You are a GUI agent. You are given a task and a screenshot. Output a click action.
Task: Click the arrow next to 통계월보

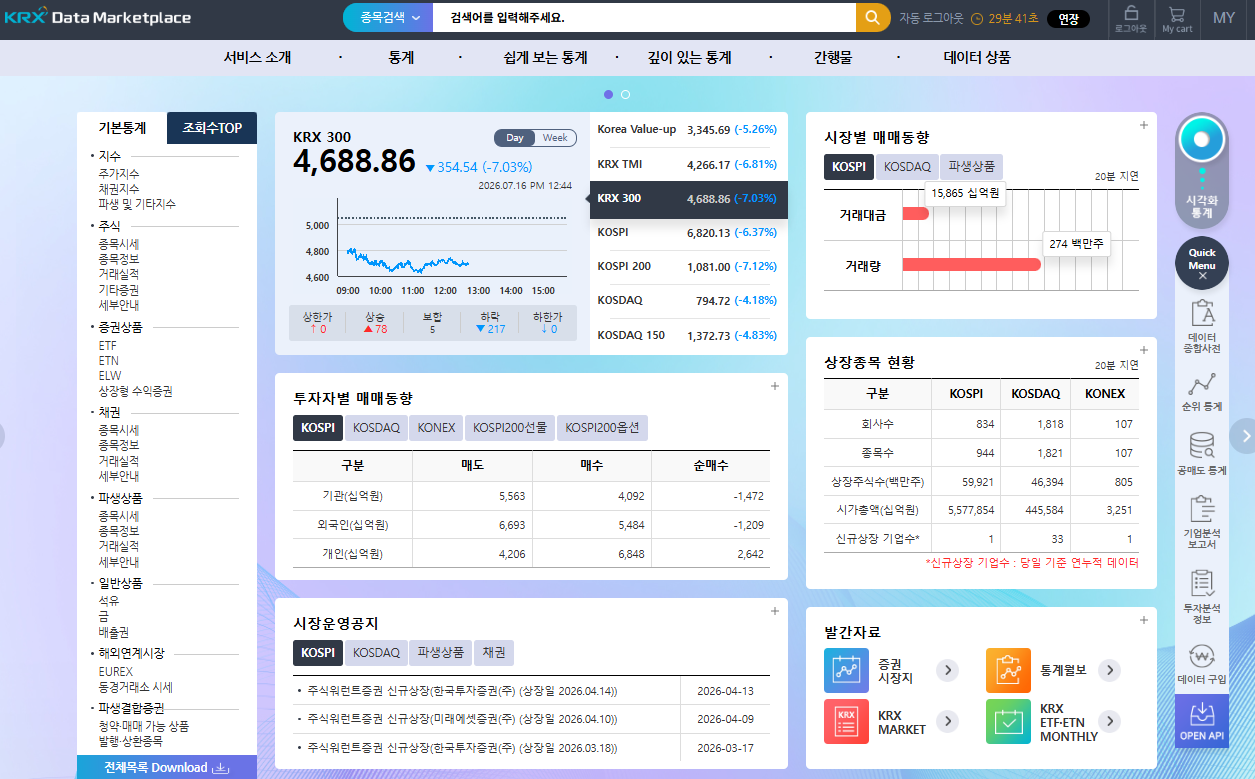coord(1109,670)
